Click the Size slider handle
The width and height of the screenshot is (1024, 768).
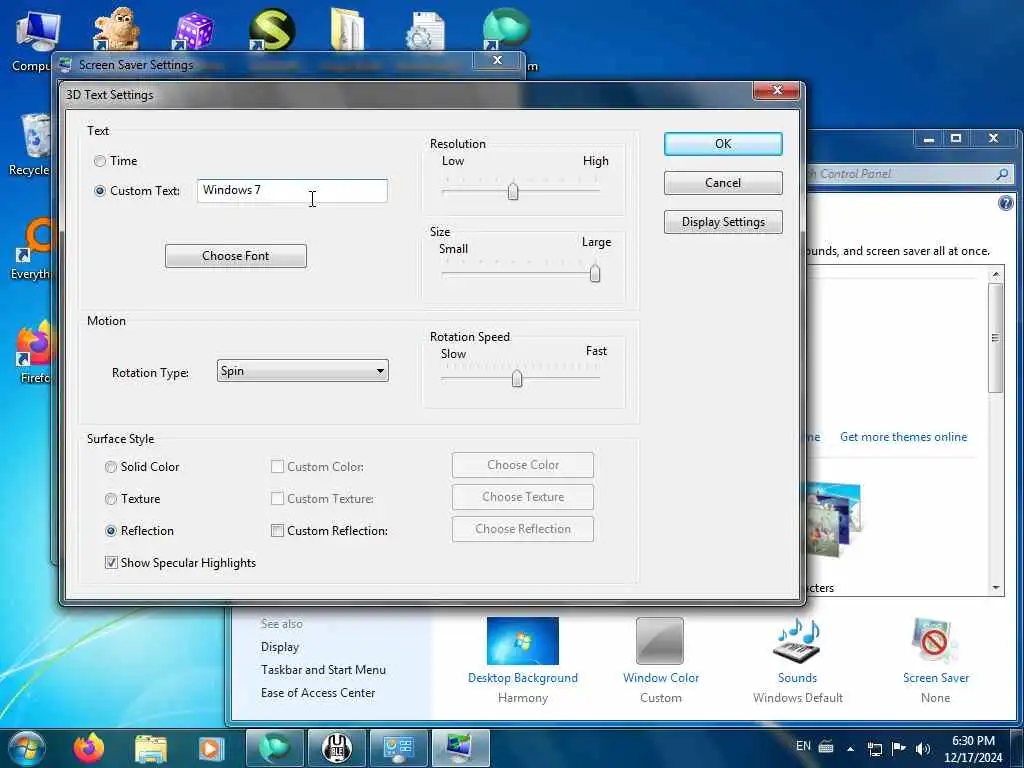click(x=595, y=273)
